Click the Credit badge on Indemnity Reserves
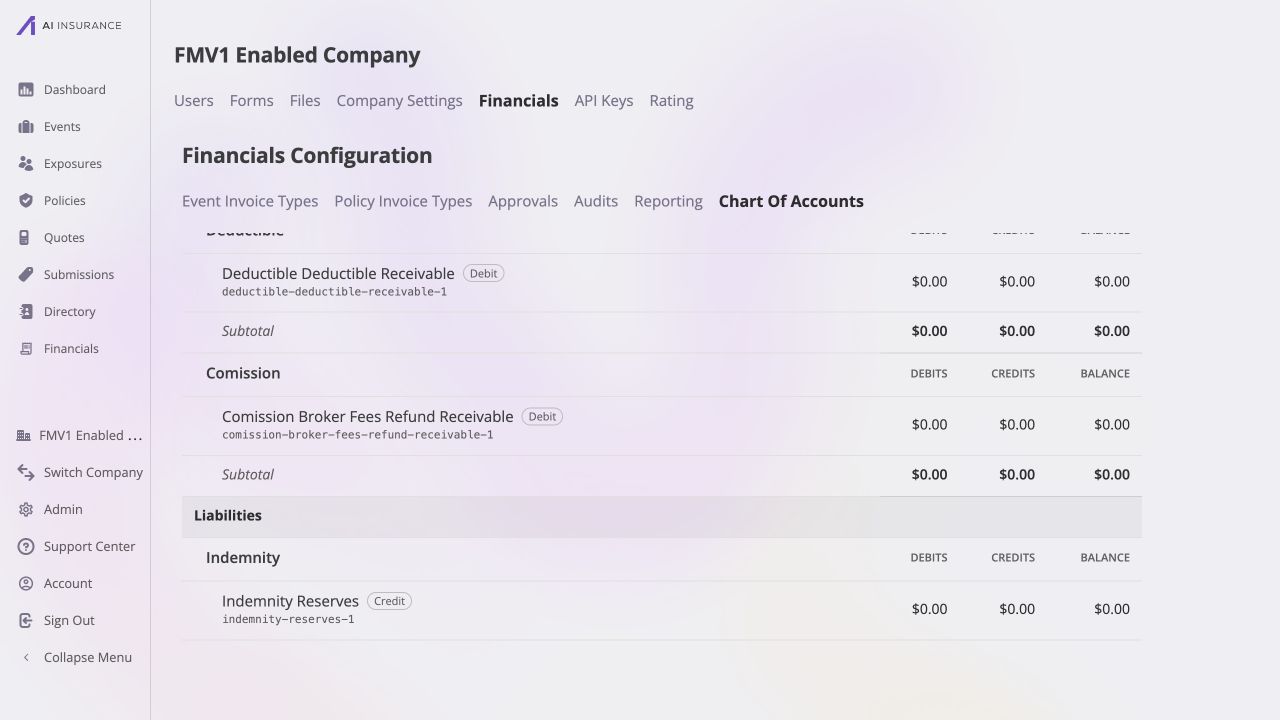 [x=389, y=602]
